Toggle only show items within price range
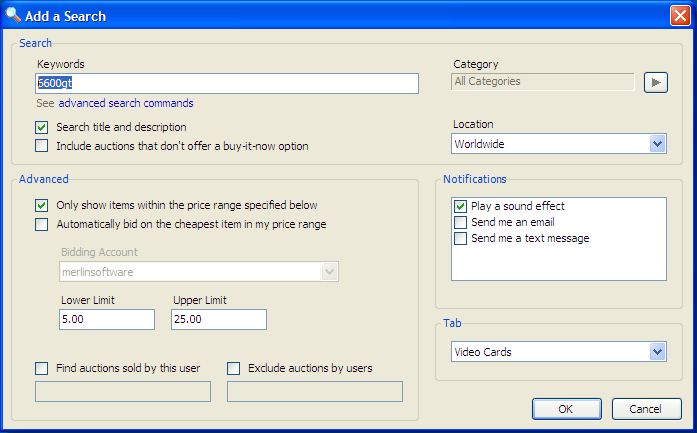Viewport: 697px width, 433px height. pyautogui.click(x=42, y=205)
